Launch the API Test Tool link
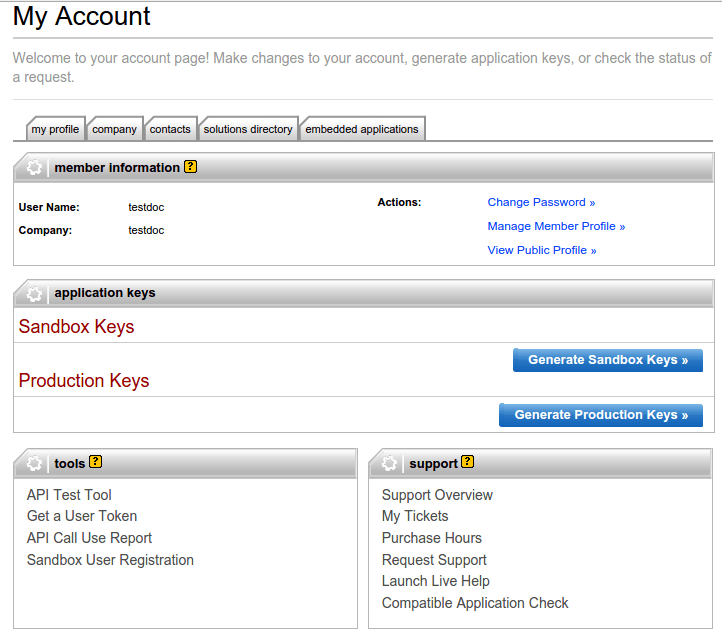The image size is (722, 636). pyautogui.click(x=69, y=495)
